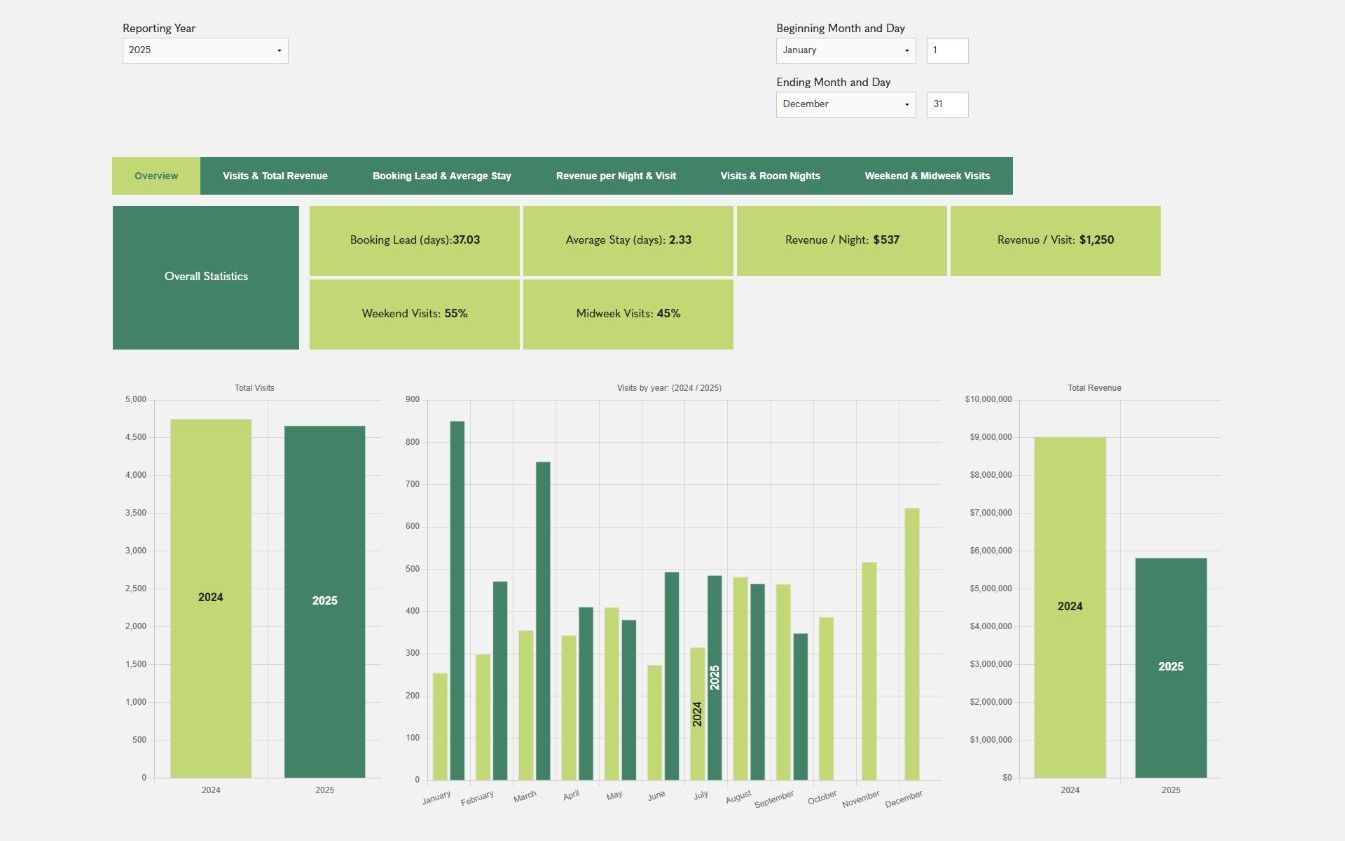This screenshot has width=1345, height=841.
Task: Click the dark green March 2025 visits bar
Action: point(543,620)
